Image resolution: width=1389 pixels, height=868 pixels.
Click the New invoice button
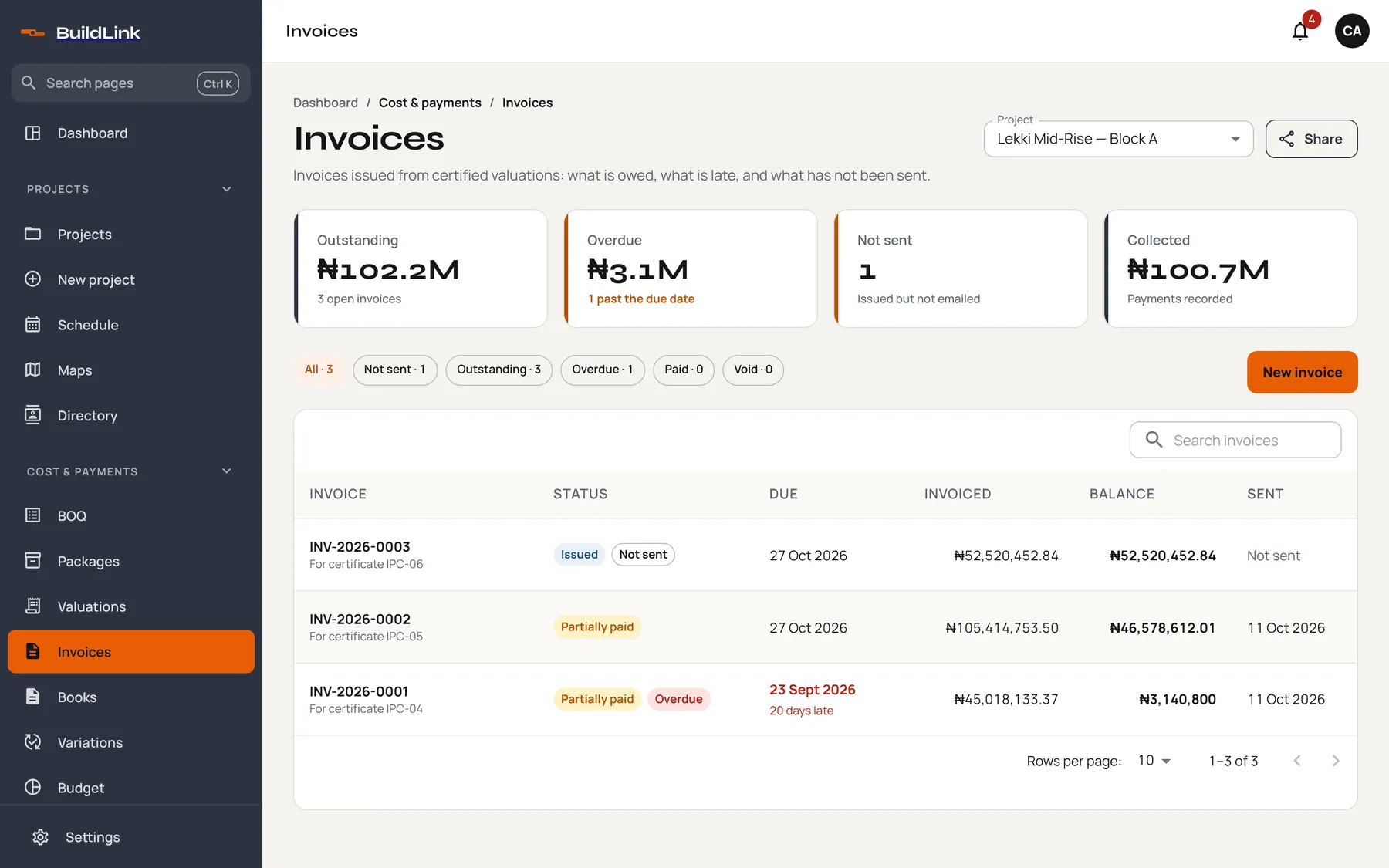[1303, 373]
